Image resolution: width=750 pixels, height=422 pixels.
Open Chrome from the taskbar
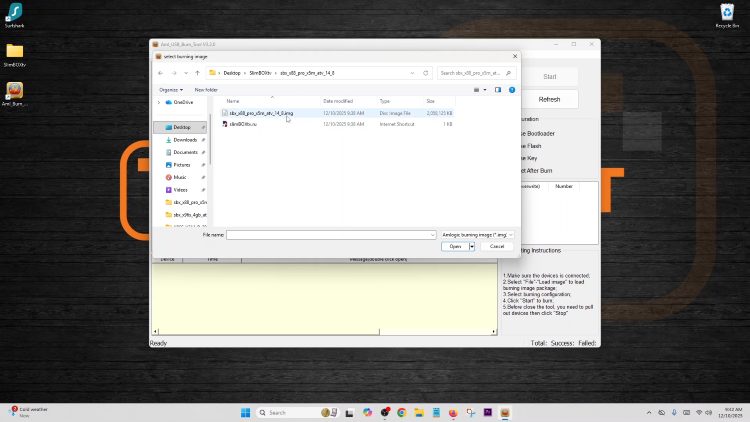402,412
